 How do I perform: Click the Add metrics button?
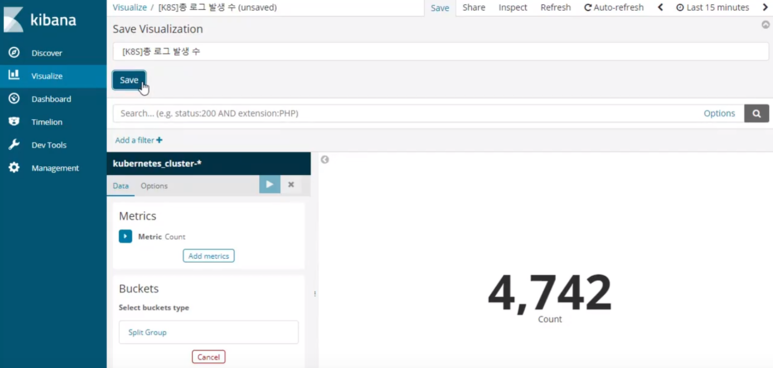pyautogui.click(x=209, y=256)
